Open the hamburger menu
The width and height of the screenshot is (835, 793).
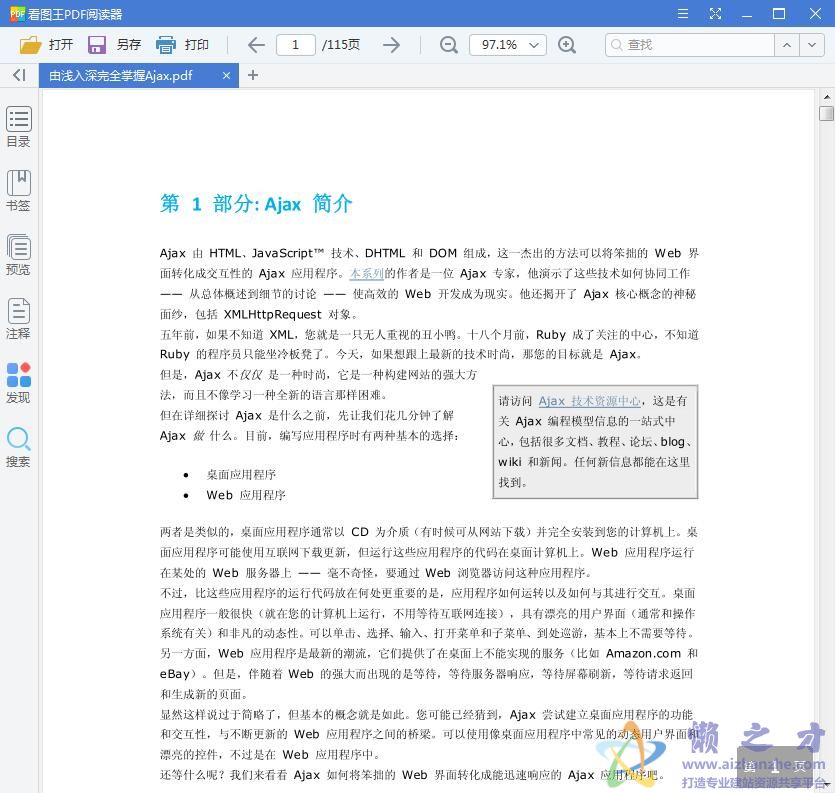coord(682,14)
